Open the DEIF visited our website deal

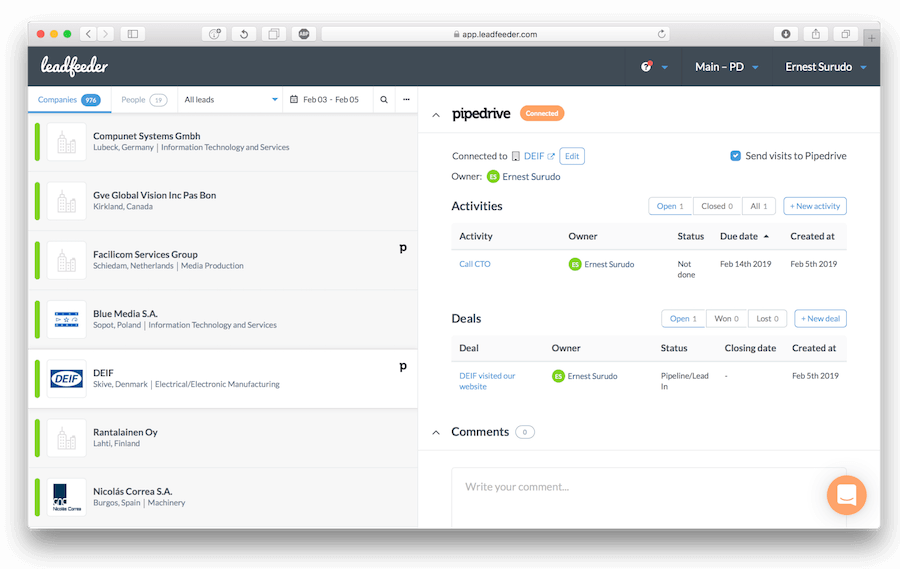click(x=487, y=381)
